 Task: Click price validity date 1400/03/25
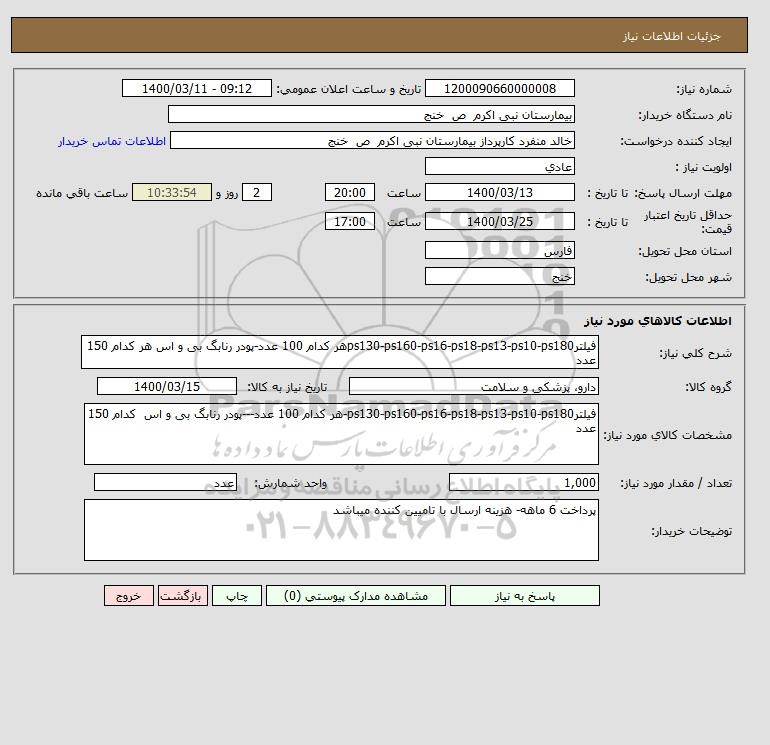click(499, 221)
